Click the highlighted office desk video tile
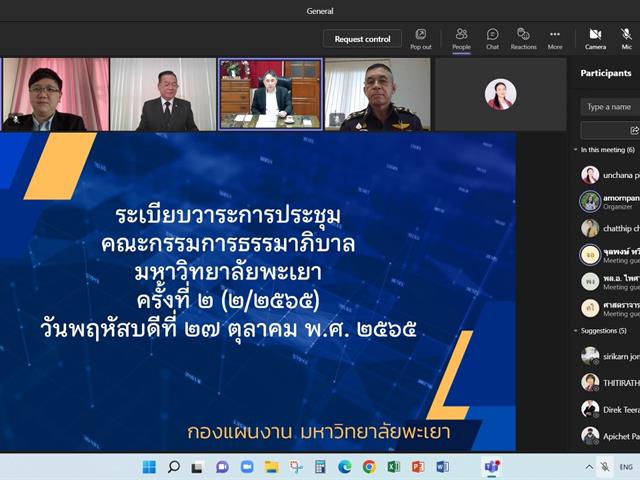 coord(270,94)
